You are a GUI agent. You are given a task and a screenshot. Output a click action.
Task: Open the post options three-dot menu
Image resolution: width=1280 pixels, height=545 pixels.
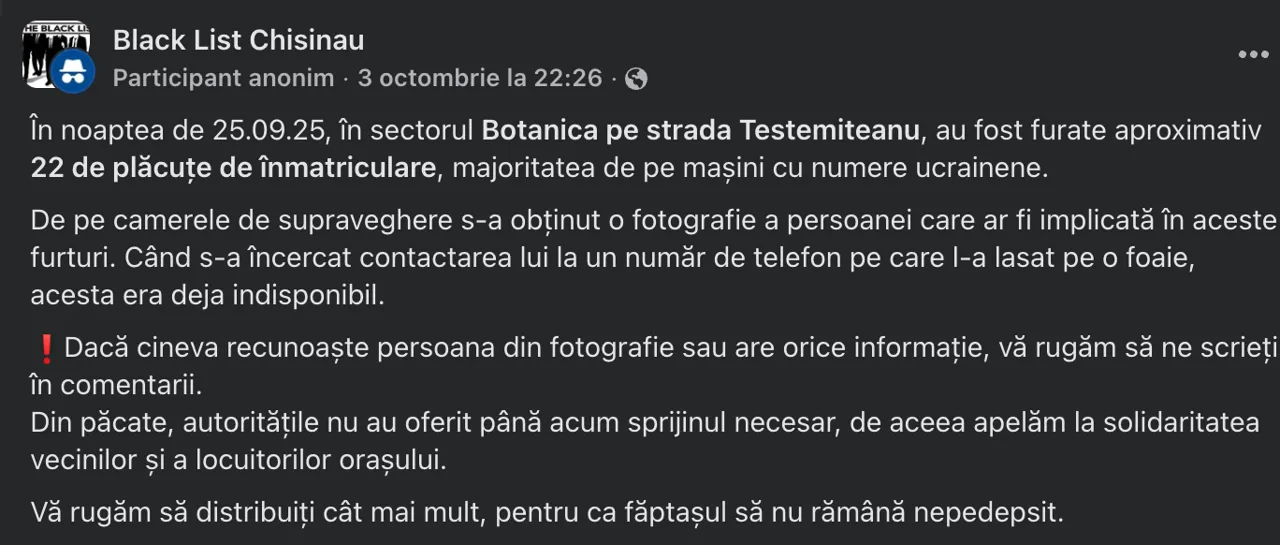coord(1253,55)
